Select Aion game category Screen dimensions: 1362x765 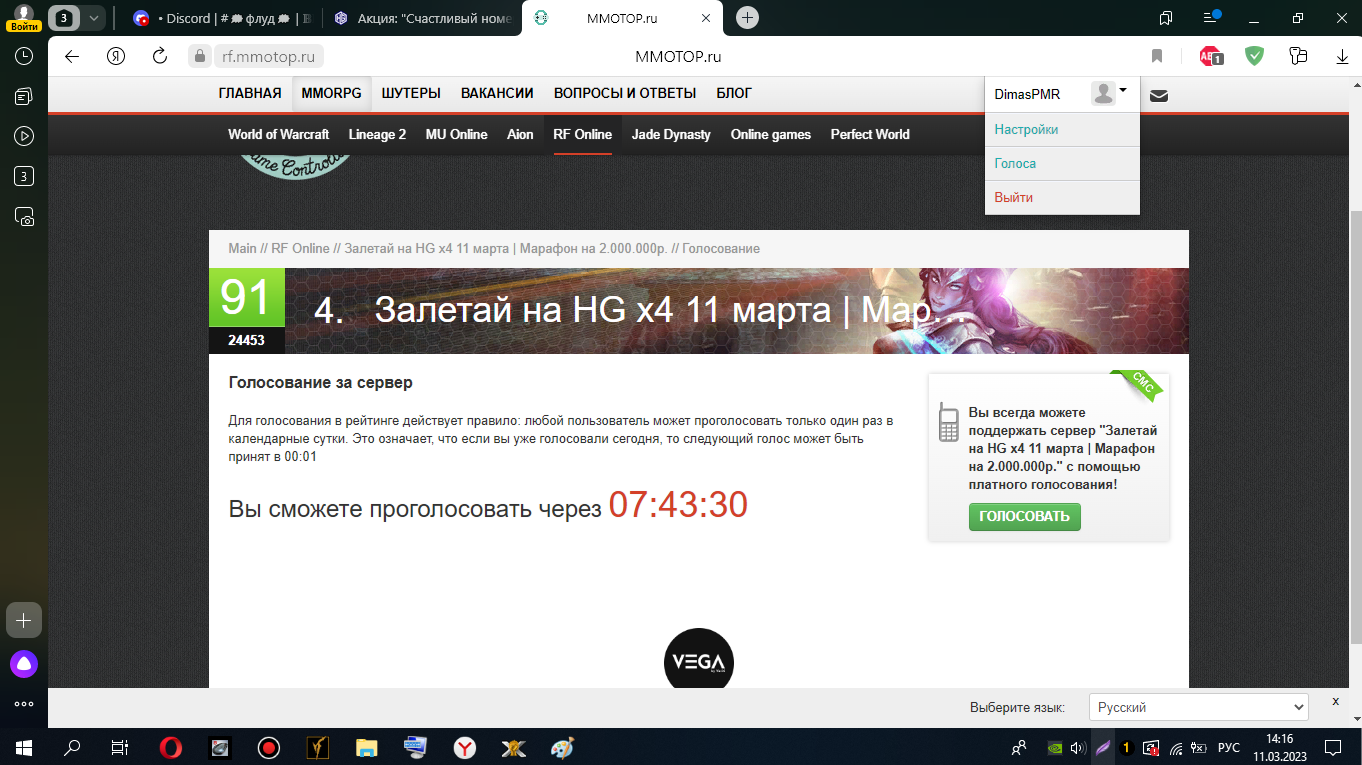click(520, 134)
